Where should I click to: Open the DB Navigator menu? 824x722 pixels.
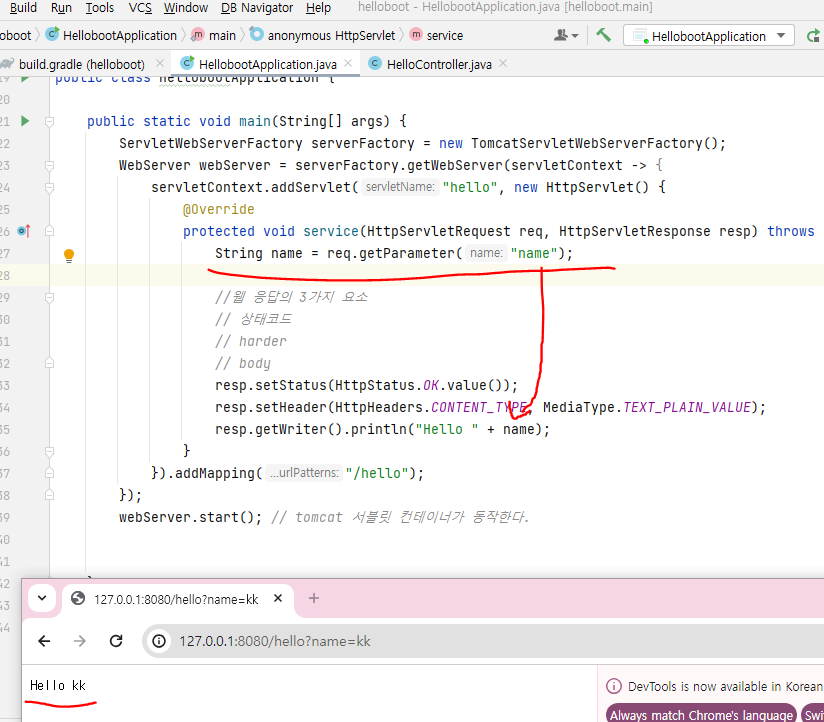256,7
